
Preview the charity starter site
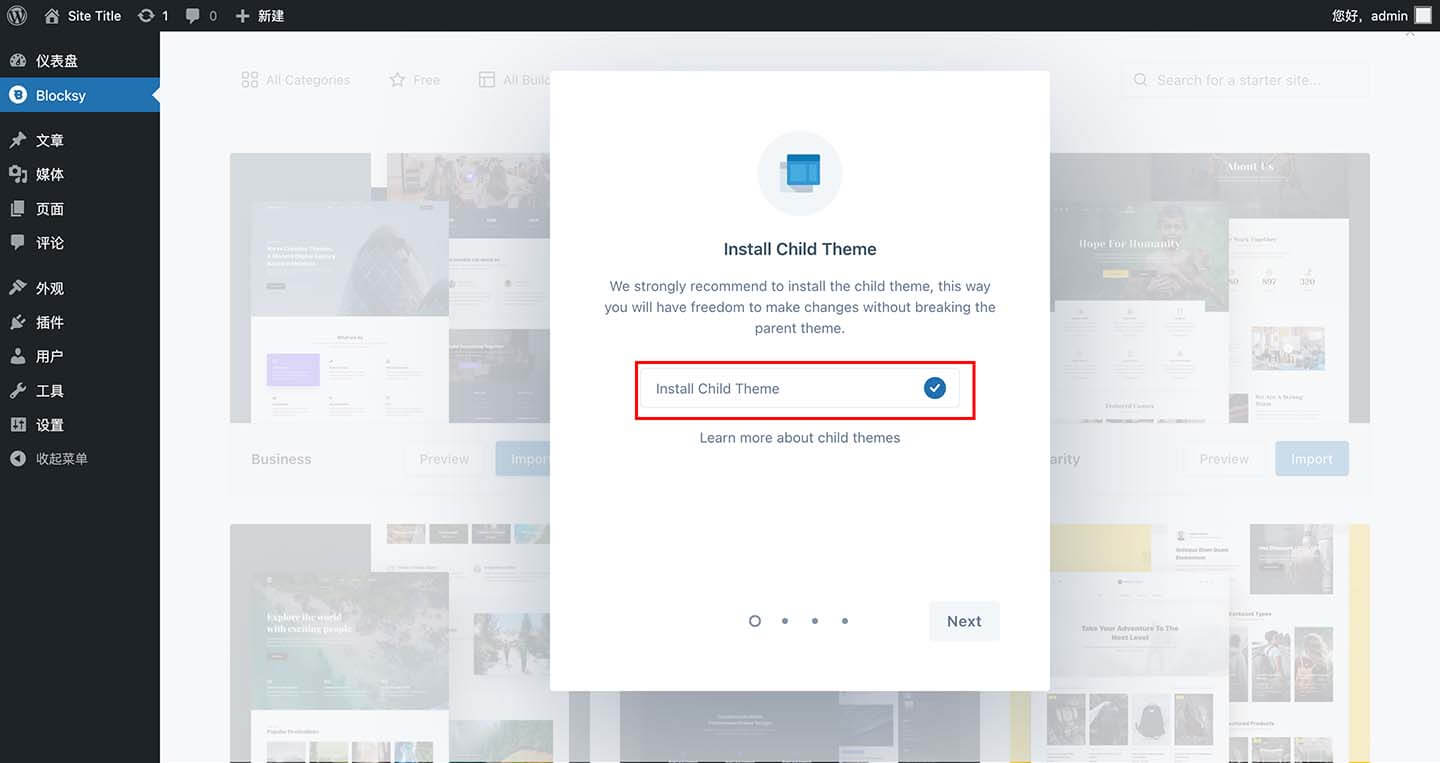click(1224, 459)
